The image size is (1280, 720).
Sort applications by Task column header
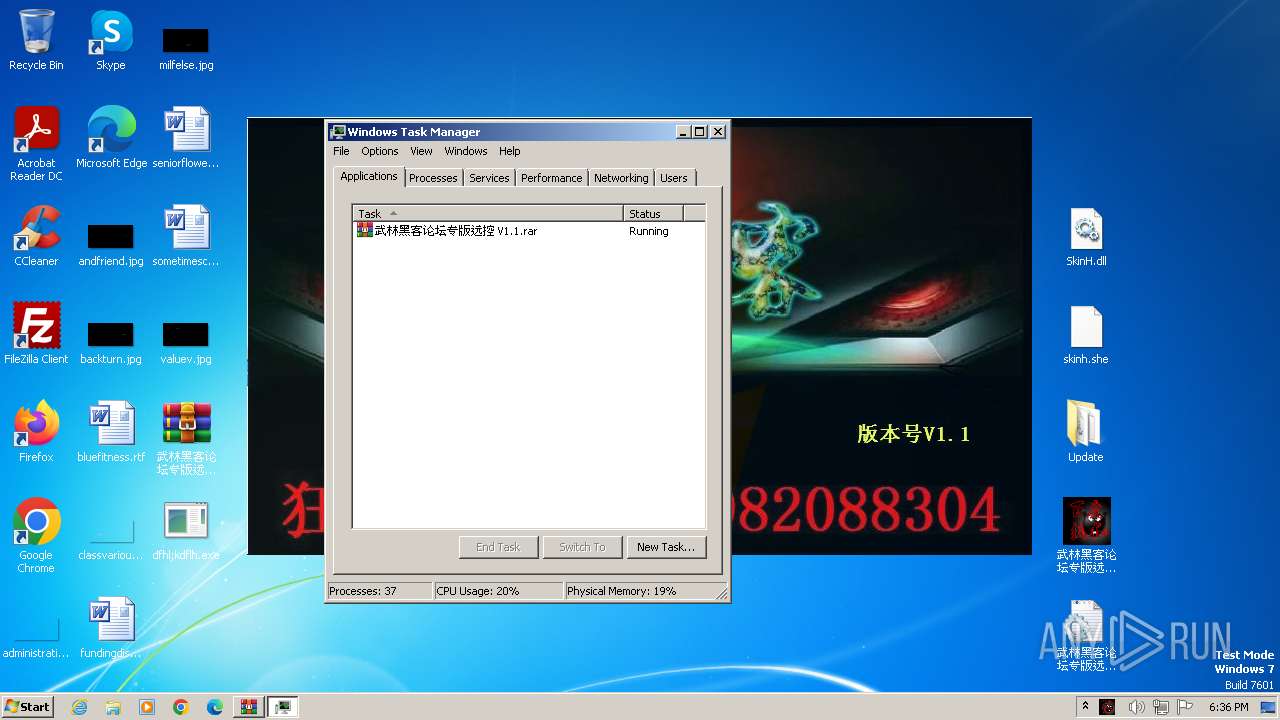coord(488,213)
